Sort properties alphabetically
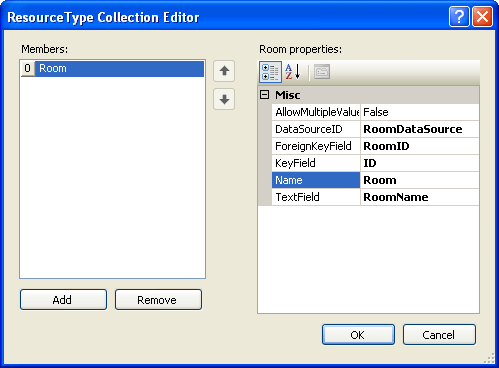Viewport: 499px width, 368px height. (x=293, y=72)
